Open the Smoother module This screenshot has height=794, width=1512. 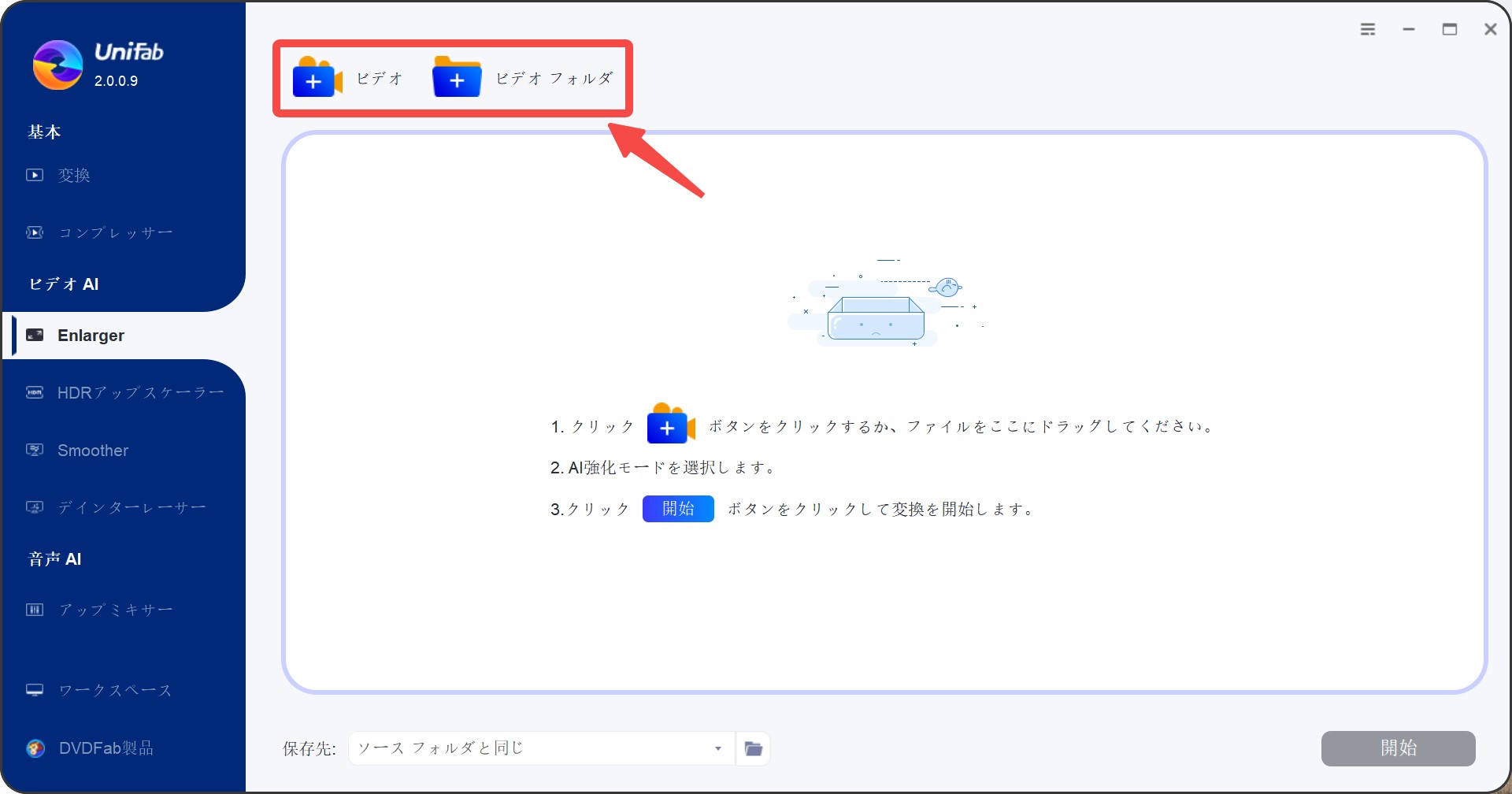coord(93,451)
